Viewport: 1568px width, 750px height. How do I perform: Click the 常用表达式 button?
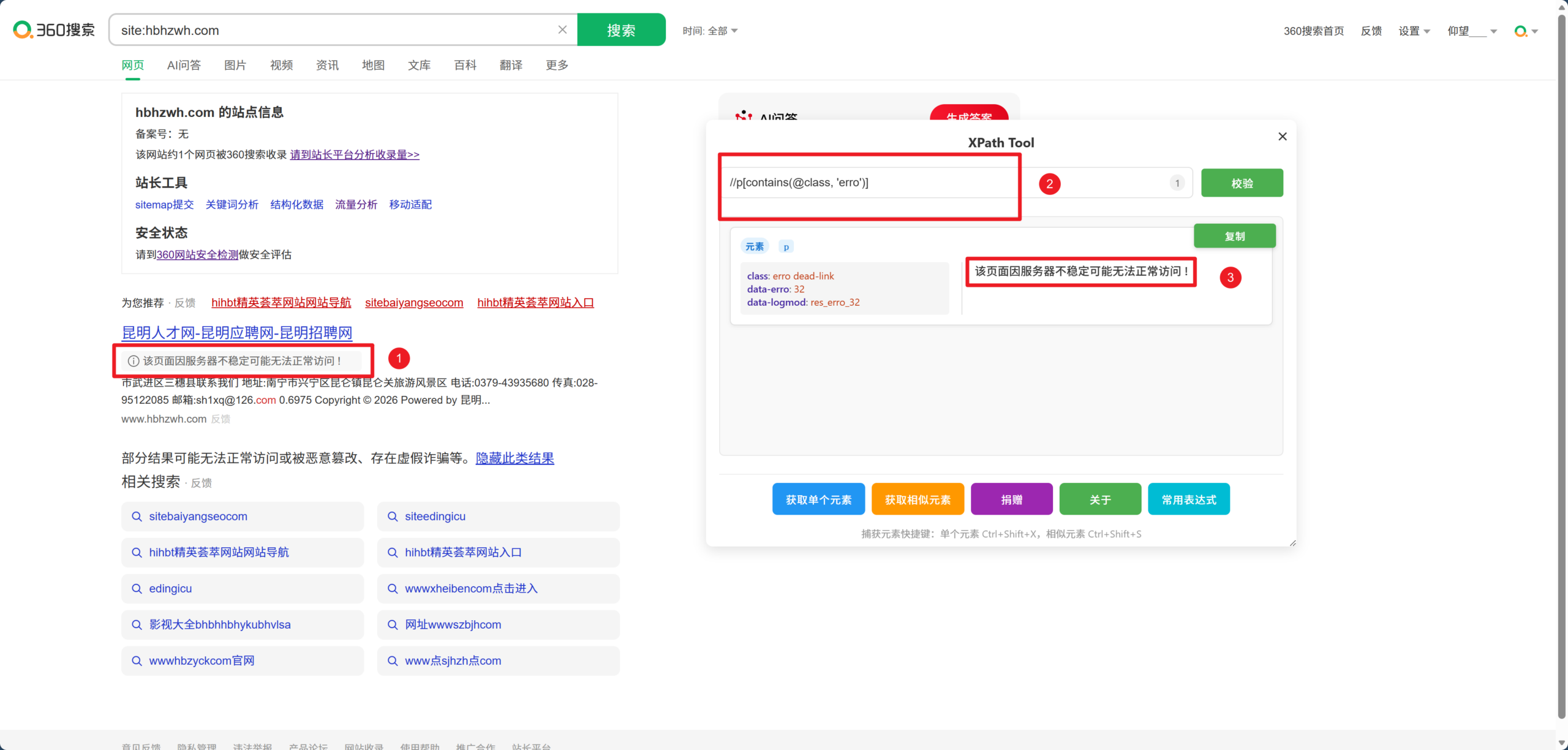click(x=1188, y=499)
